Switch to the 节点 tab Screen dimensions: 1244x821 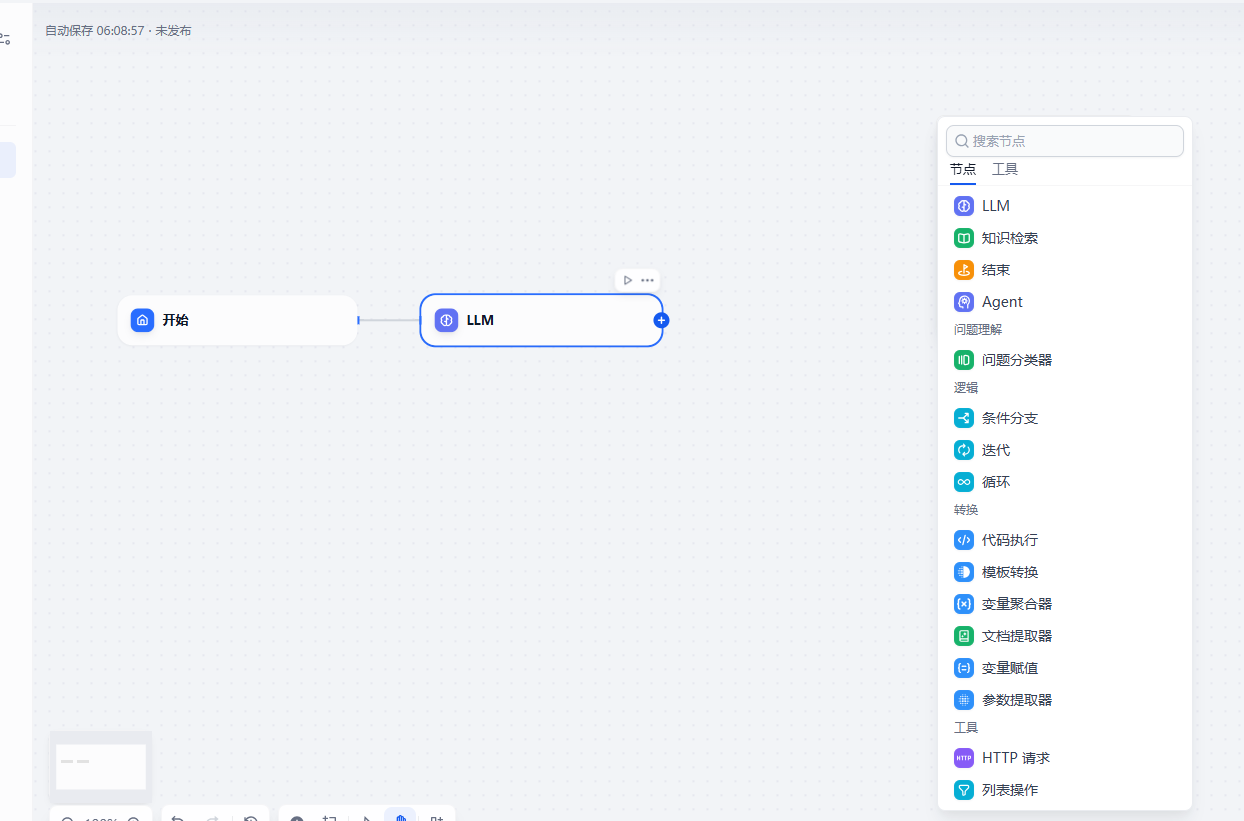pos(963,169)
